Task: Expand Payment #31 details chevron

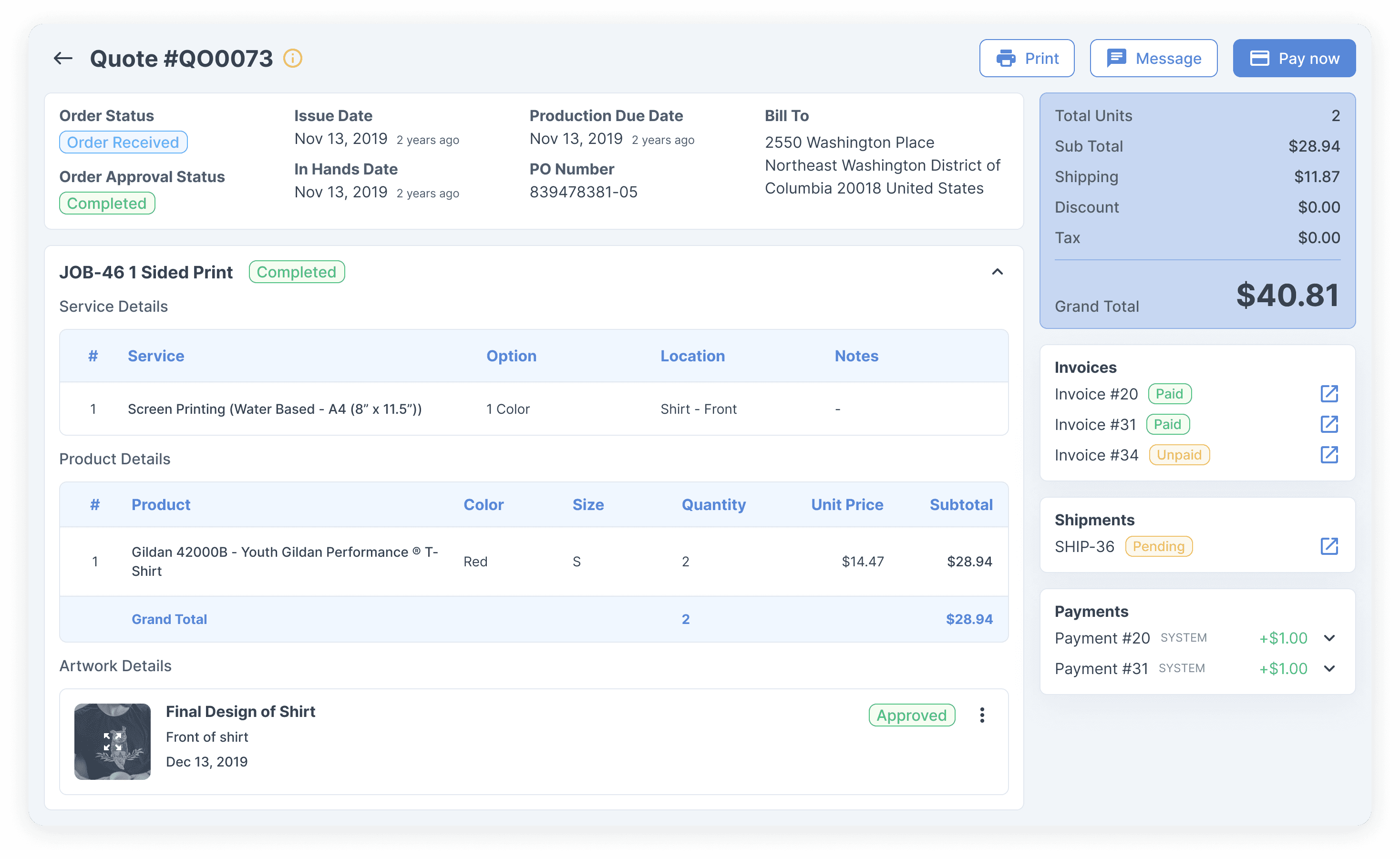Action: [1329, 669]
